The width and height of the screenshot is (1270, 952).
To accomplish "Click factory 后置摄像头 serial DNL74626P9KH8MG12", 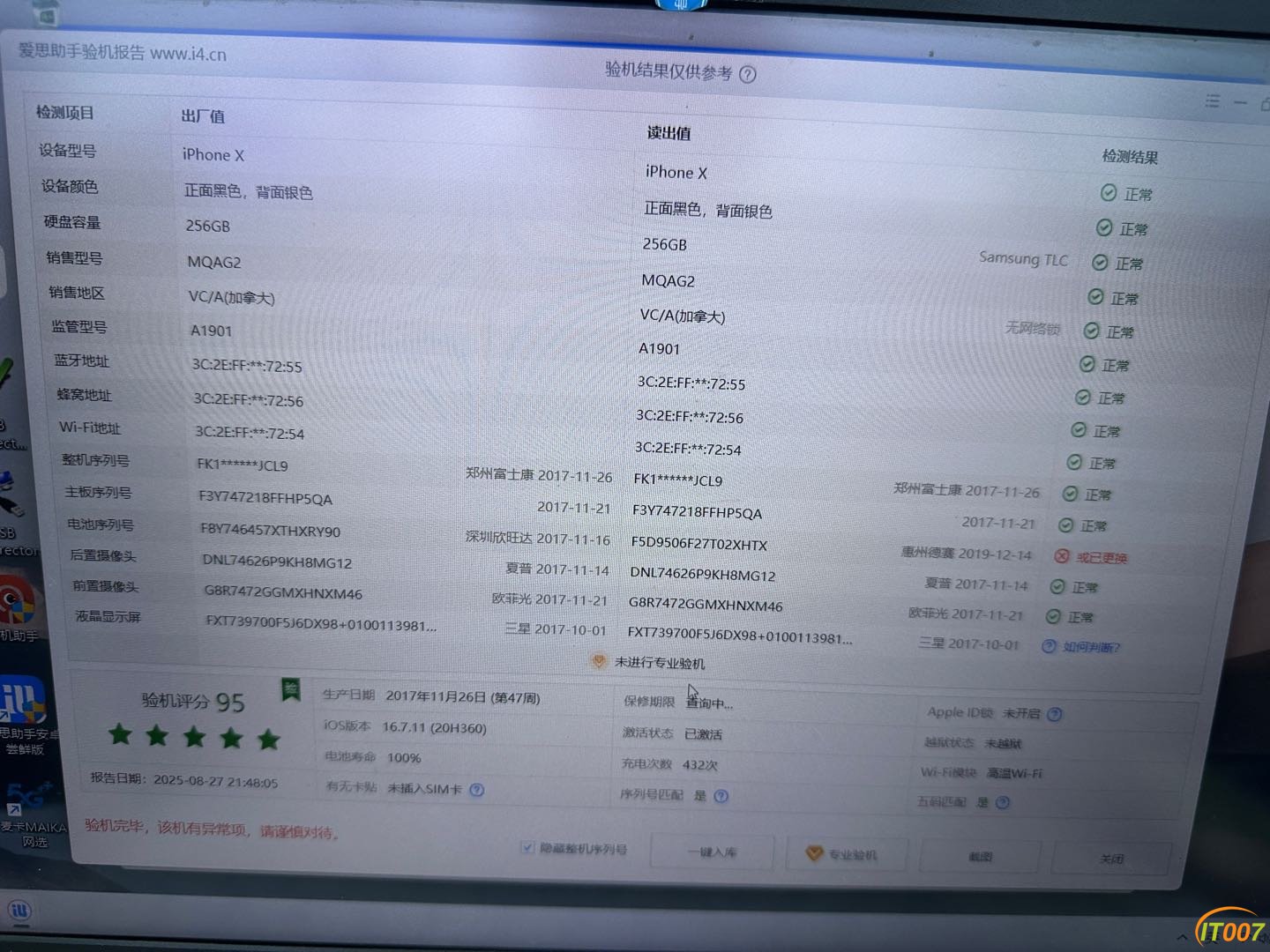I will [x=277, y=562].
